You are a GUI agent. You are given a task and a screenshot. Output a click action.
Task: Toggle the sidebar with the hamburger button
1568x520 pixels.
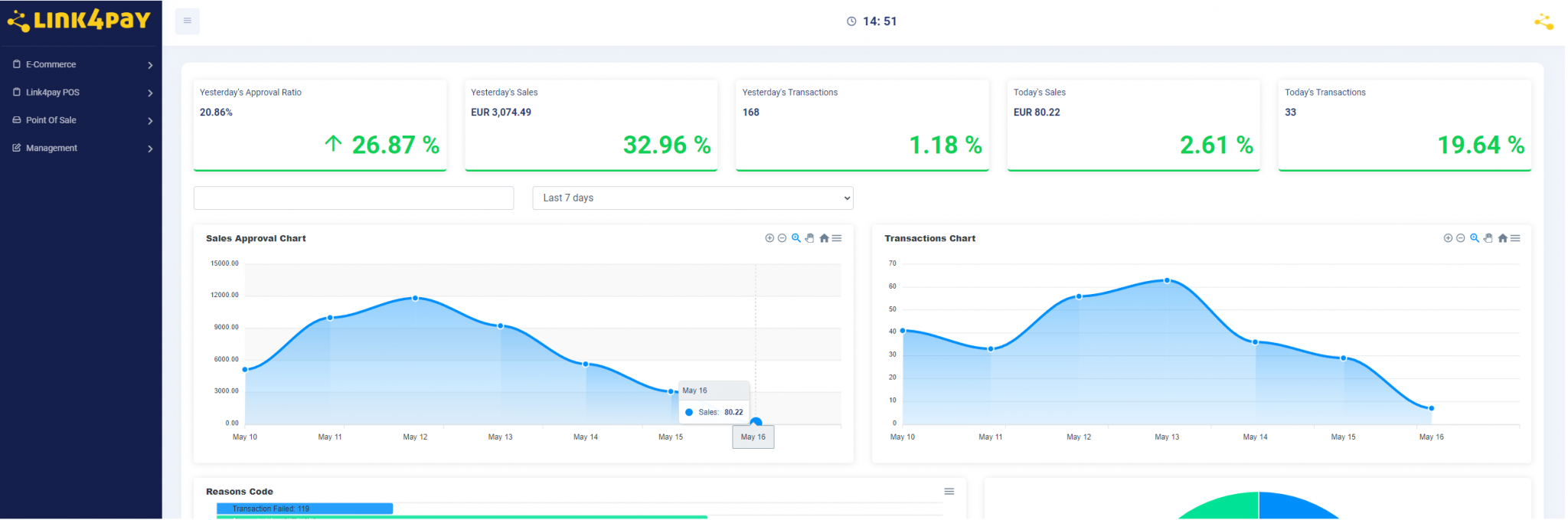[x=188, y=21]
